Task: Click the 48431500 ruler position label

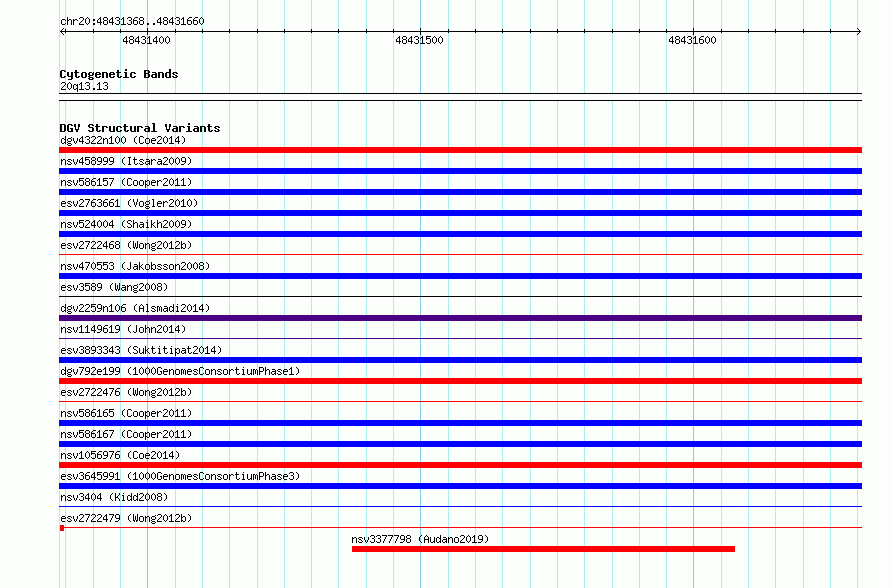Action: tap(419, 40)
